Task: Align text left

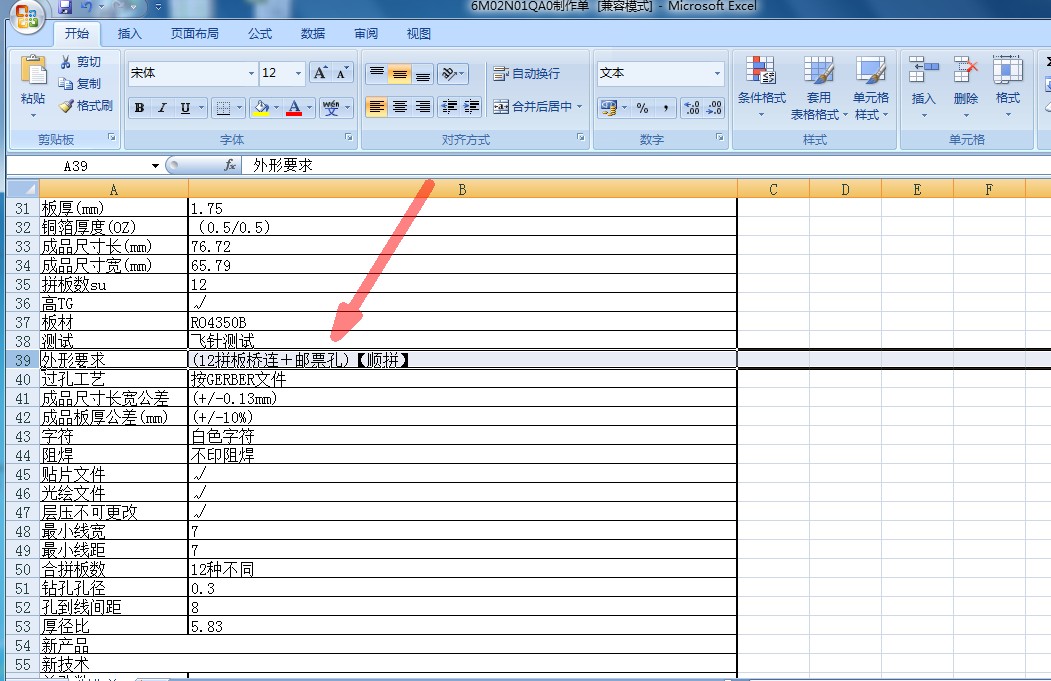Action: tap(377, 107)
